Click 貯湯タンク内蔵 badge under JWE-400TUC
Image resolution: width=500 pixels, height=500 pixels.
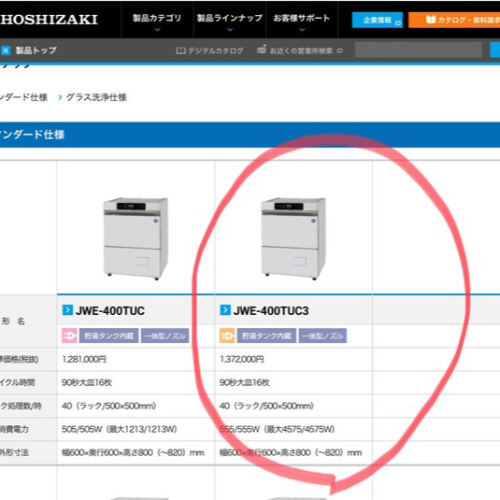click(x=109, y=336)
